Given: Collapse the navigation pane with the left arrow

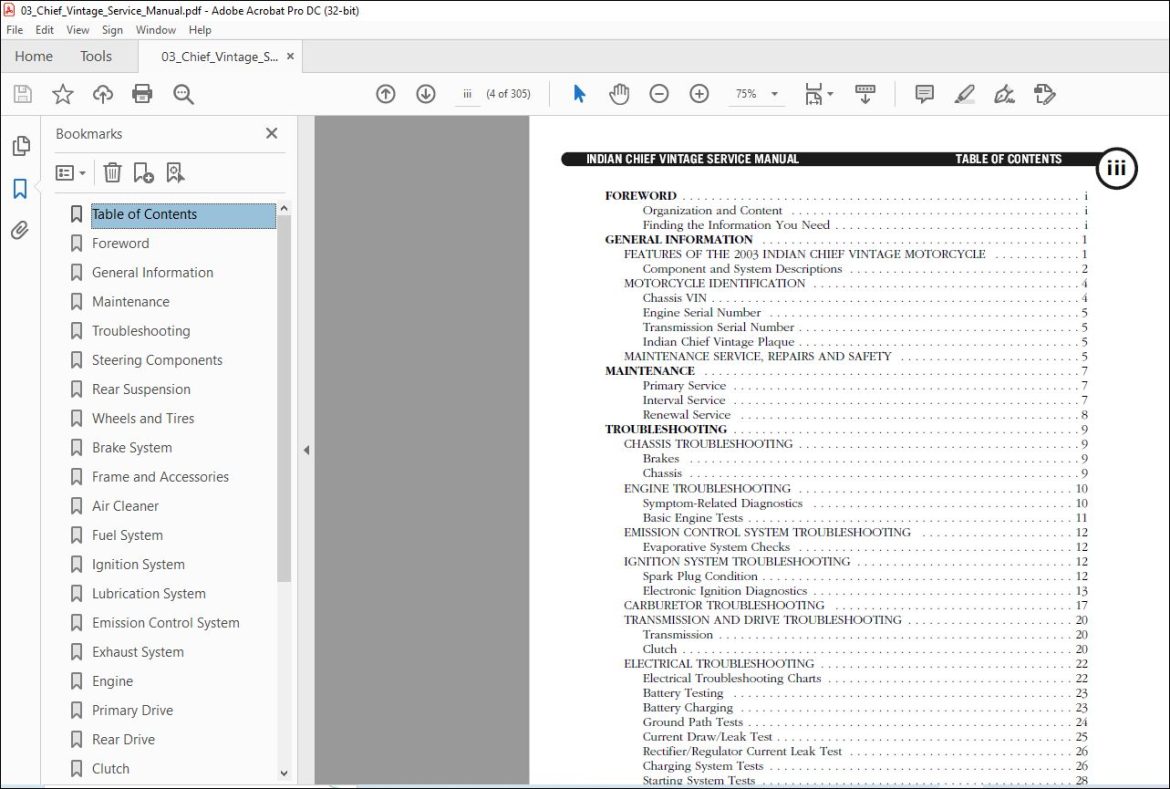Looking at the screenshot, I should point(307,450).
